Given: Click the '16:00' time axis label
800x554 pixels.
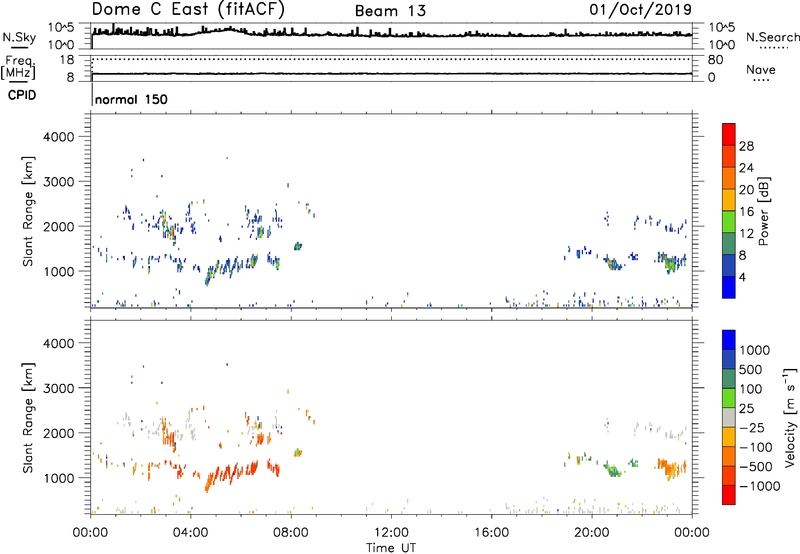Looking at the screenshot, I should pos(491,533).
